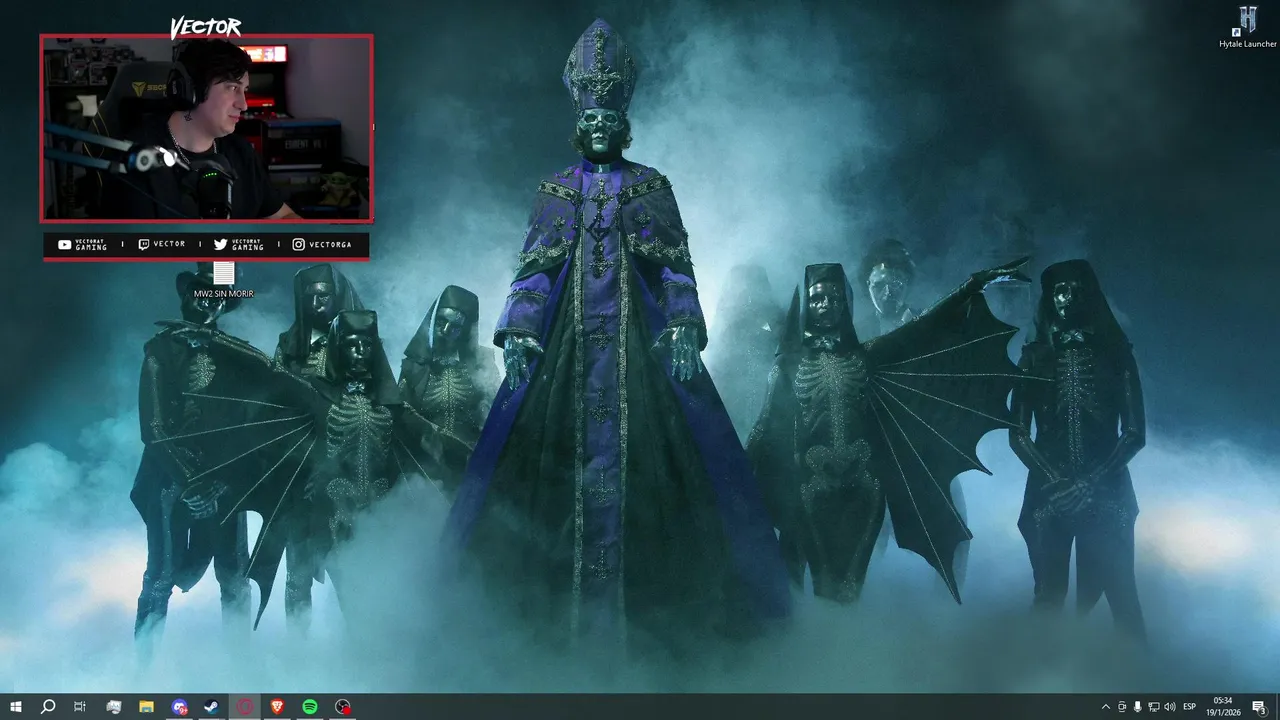Click the Meet Now tray icon
Screen dimensions: 1280x720
[x=1121, y=707]
